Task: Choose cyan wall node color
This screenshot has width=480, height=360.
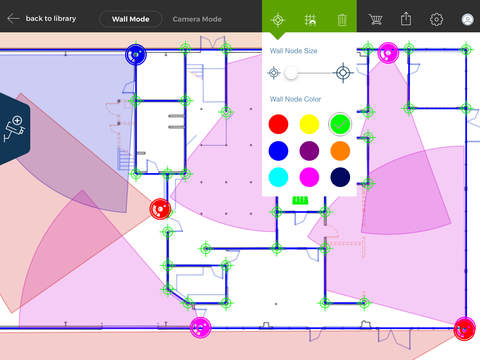Action: coord(278,177)
